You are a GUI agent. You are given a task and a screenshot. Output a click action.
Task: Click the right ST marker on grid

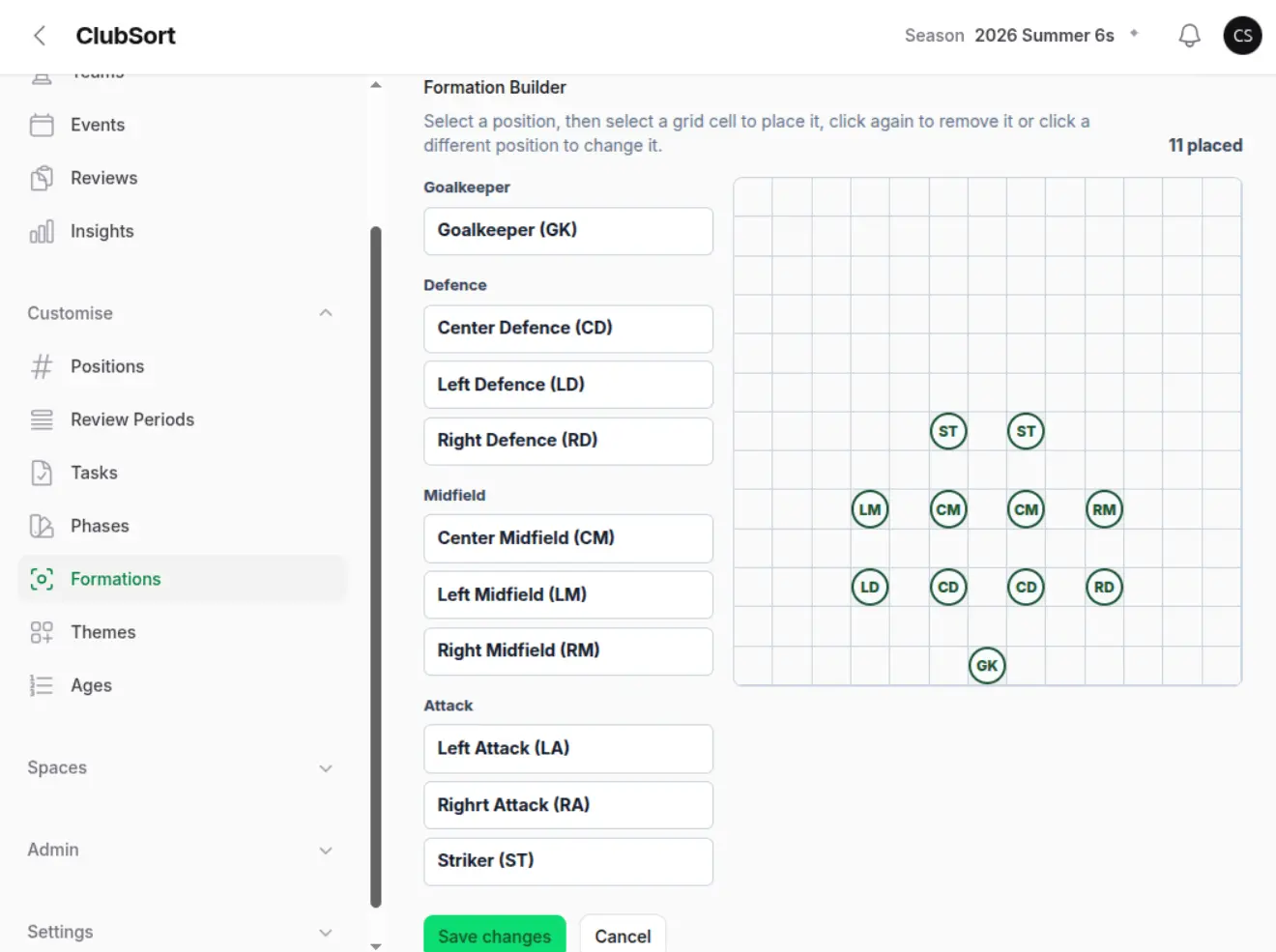1026,431
